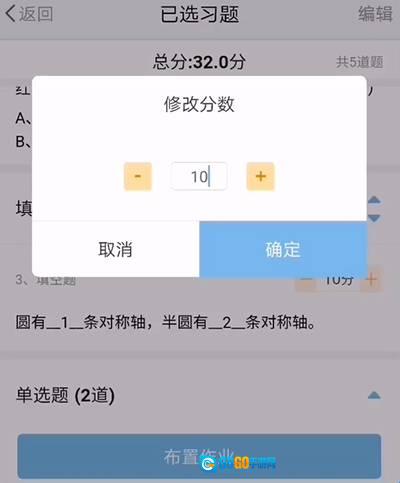Screen dimensions: 400x483
Task: Tap the 共5道题 question count label
Action: tap(359, 62)
